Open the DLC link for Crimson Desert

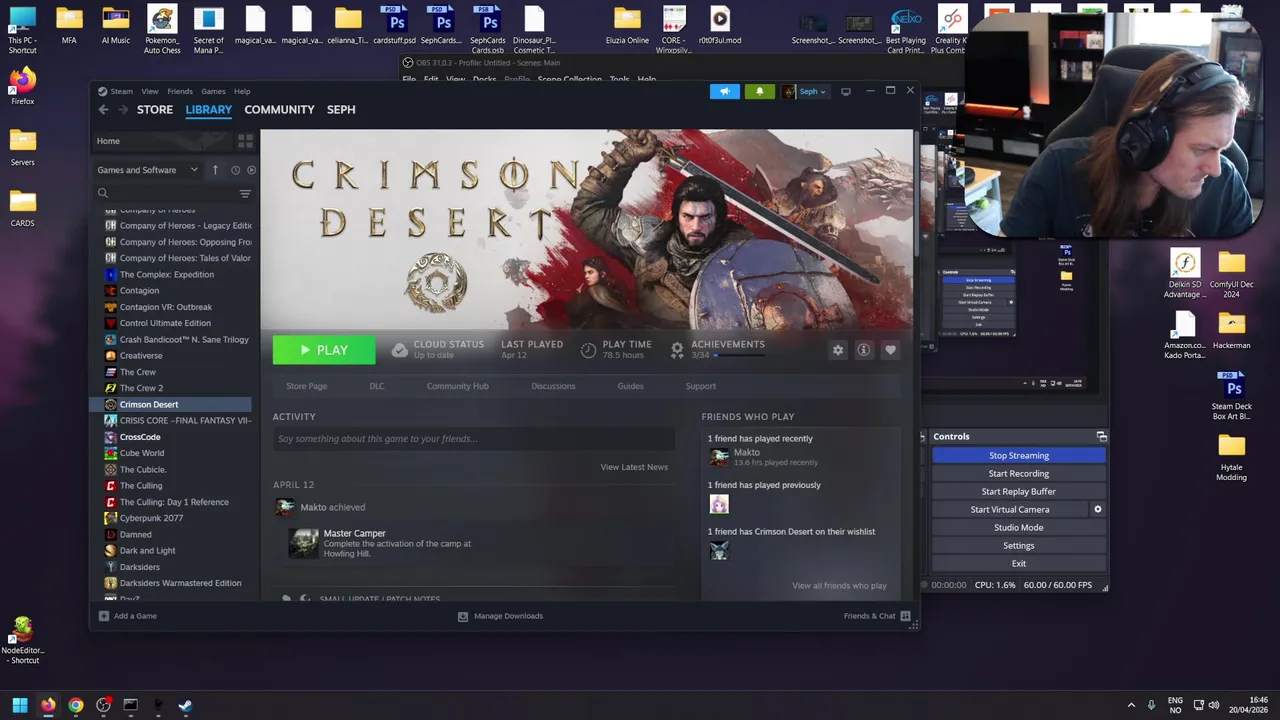377,386
